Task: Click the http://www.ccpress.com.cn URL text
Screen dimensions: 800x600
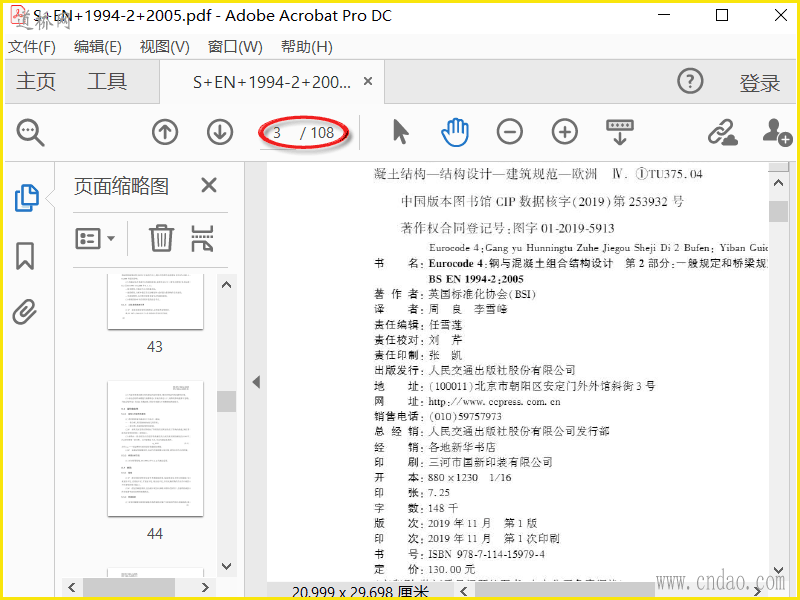Action: [x=494, y=402]
